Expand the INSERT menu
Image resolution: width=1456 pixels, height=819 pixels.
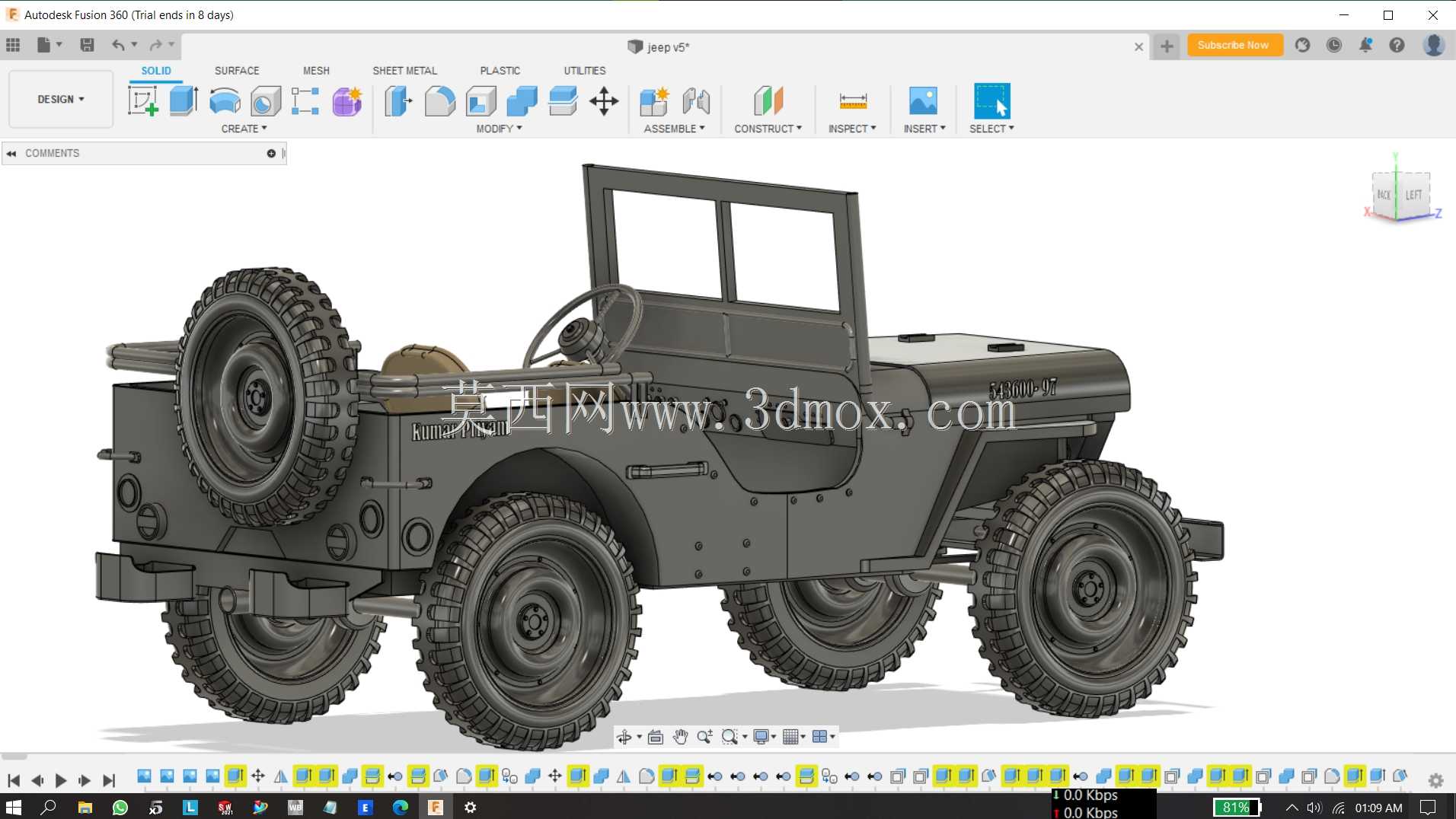[924, 129]
